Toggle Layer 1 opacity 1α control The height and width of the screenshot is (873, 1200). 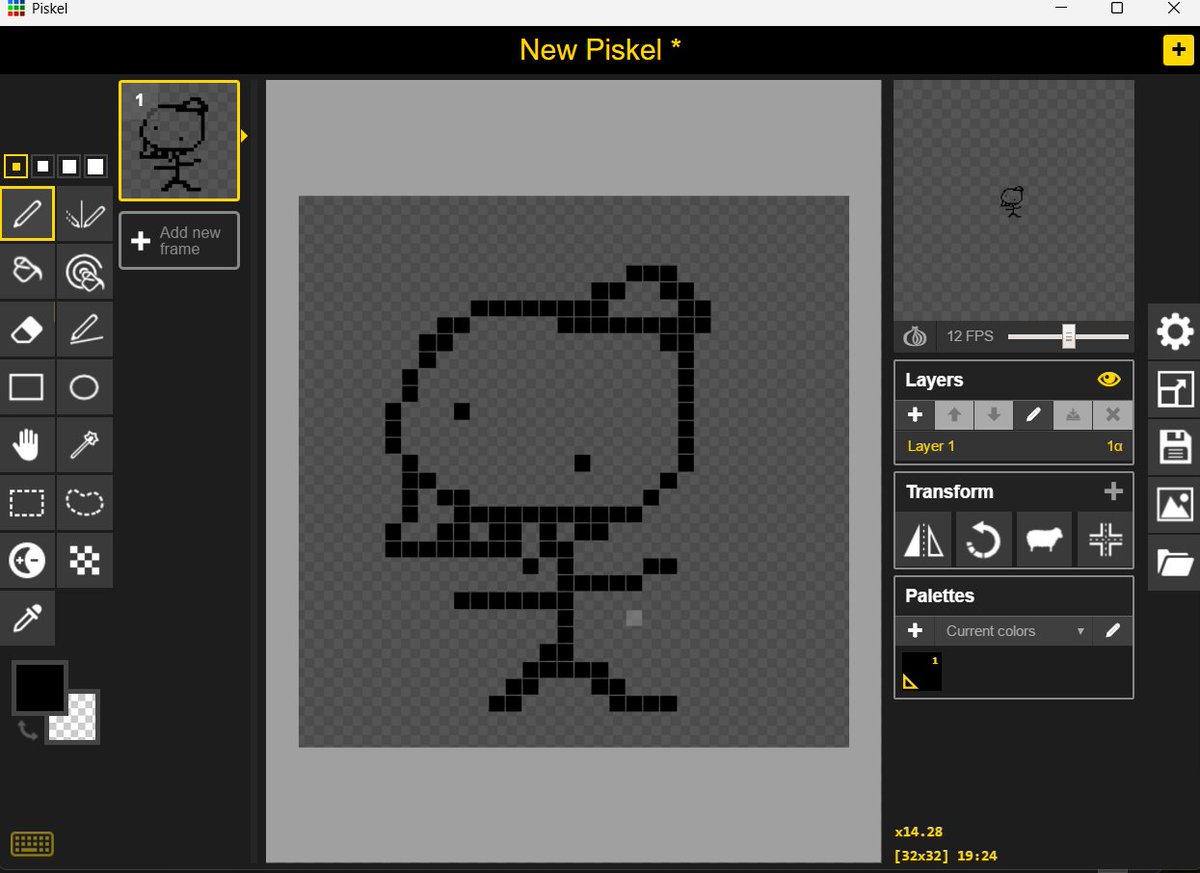pyautogui.click(x=1114, y=446)
